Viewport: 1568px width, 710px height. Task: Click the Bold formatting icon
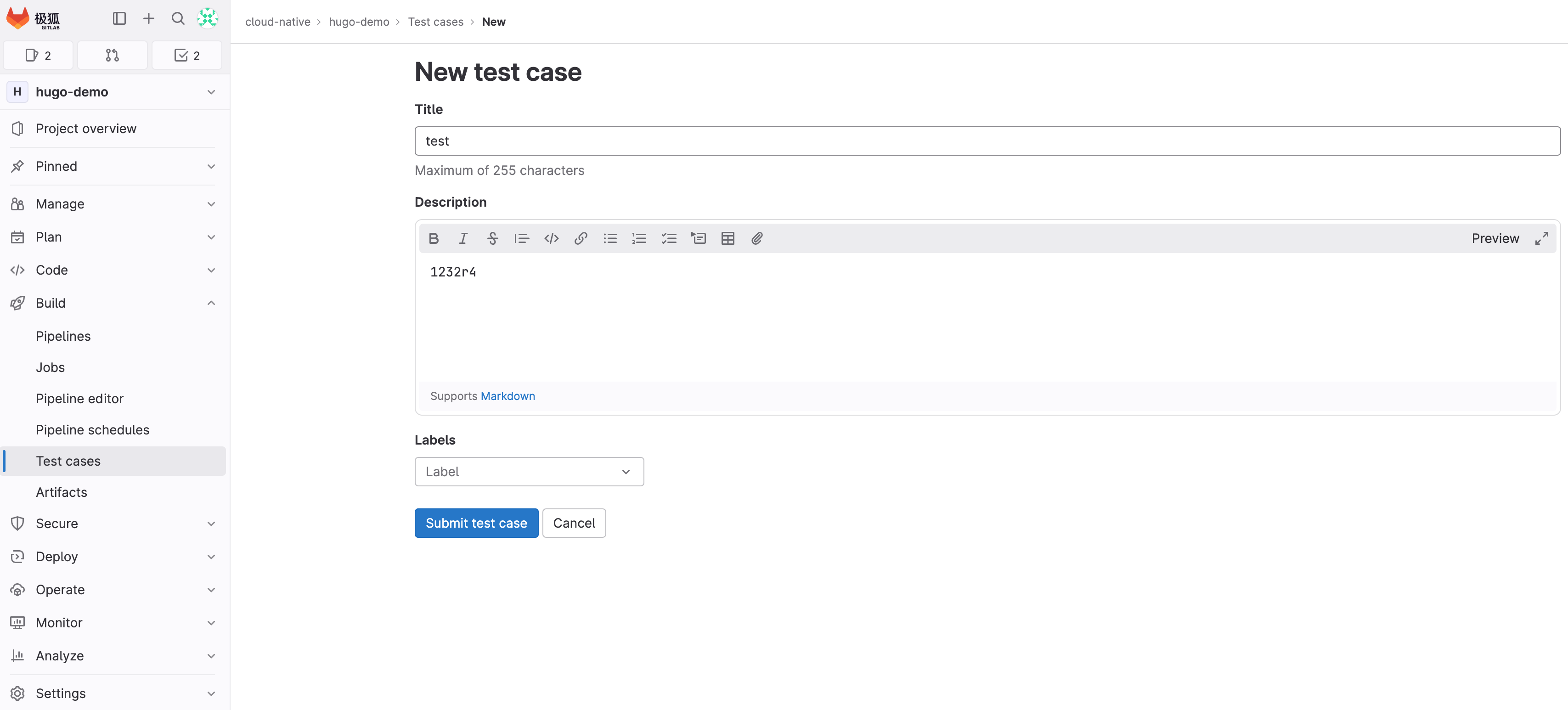click(x=434, y=238)
